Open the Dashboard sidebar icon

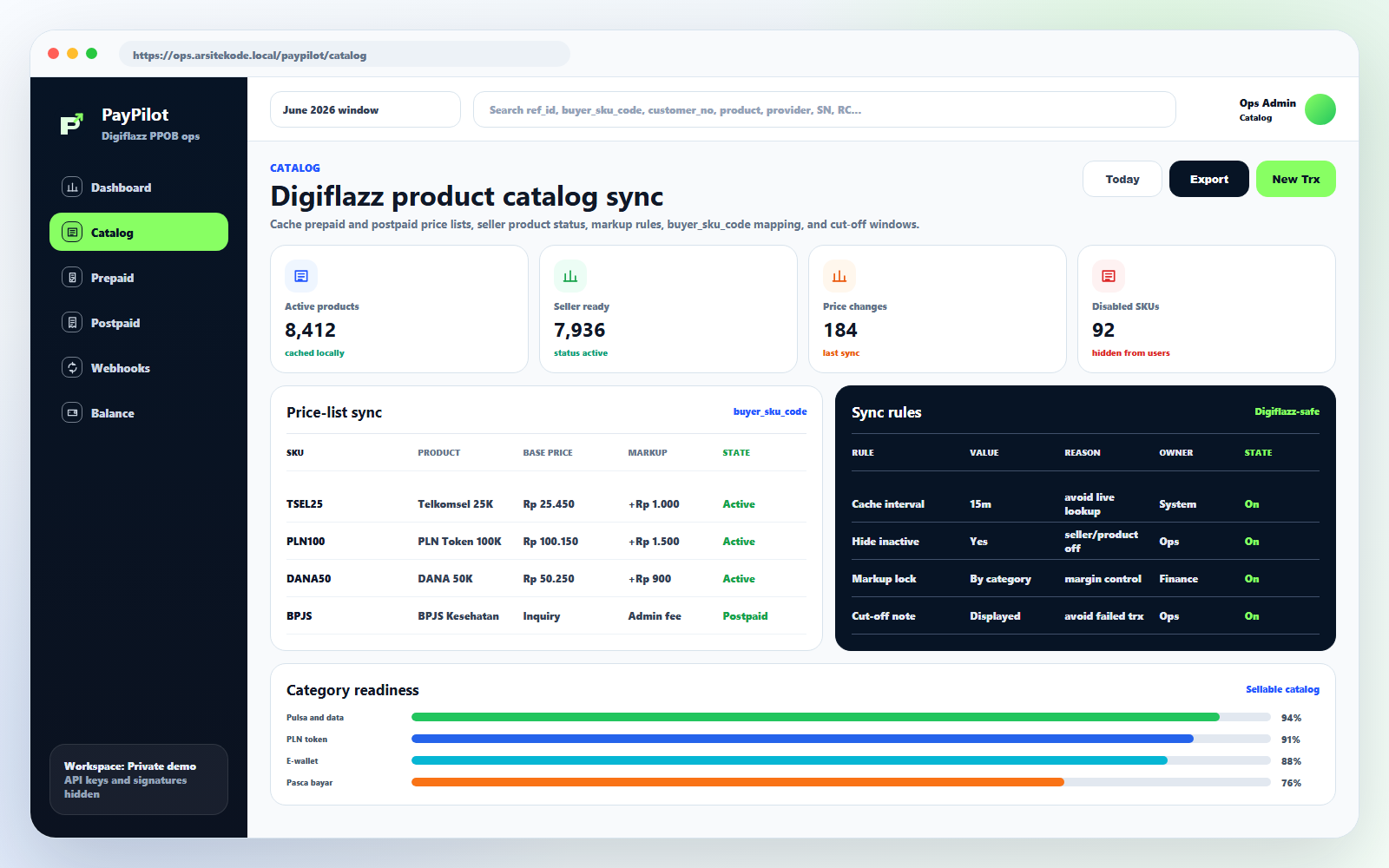pyautogui.click(x=72, y=187)
